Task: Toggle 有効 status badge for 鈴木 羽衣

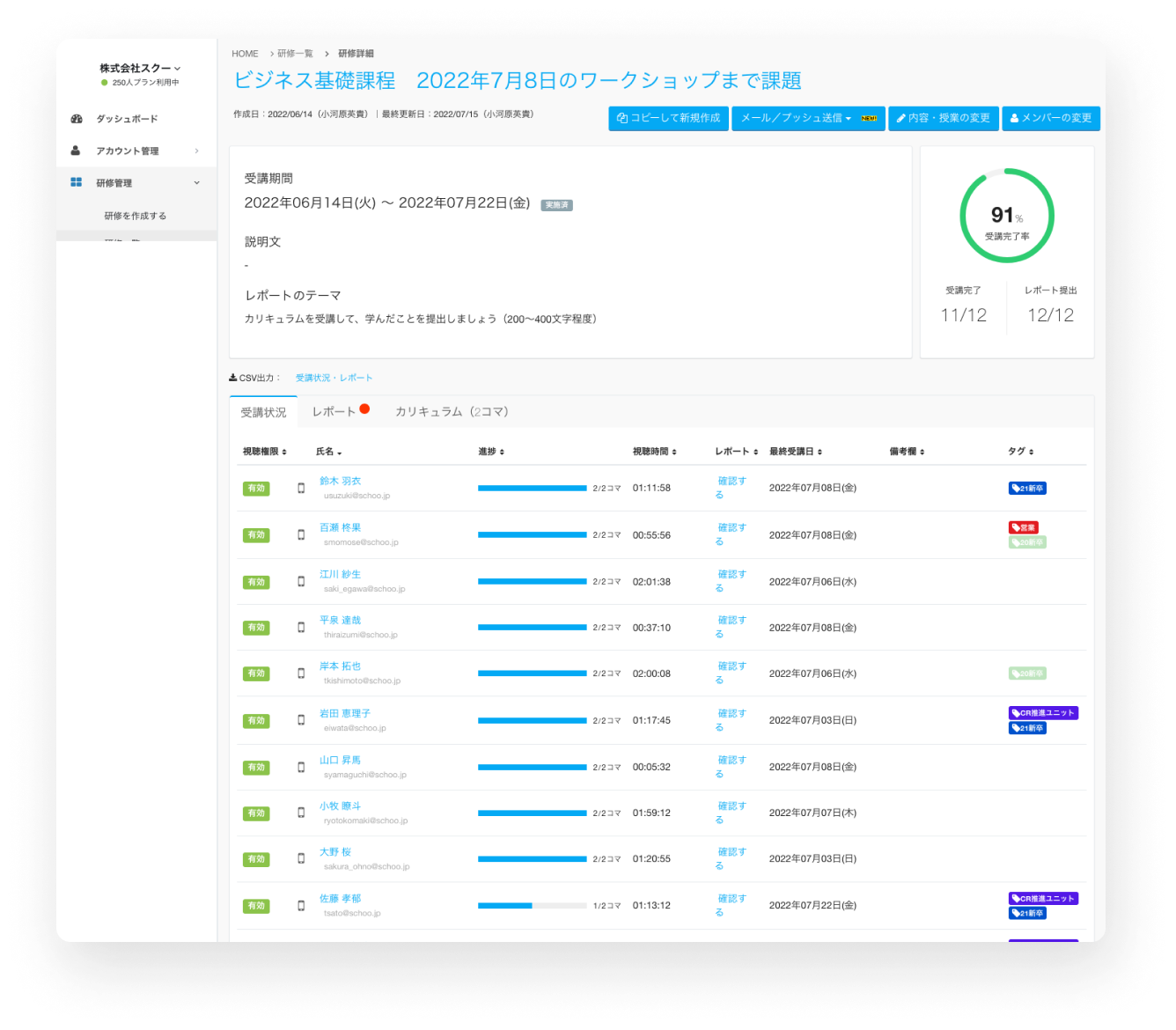Action: (x=256, y=489)
